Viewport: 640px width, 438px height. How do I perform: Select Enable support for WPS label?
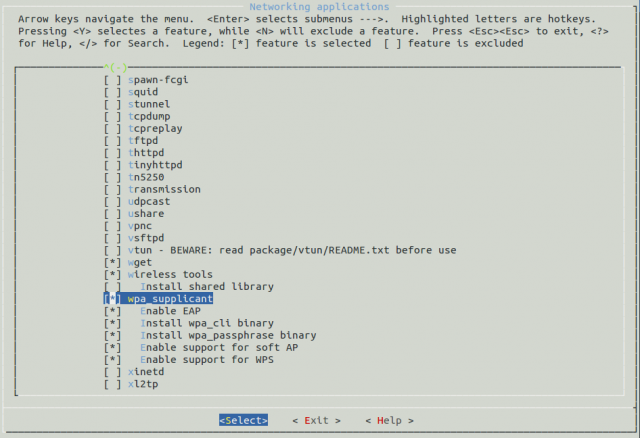[x=207, y=360]
